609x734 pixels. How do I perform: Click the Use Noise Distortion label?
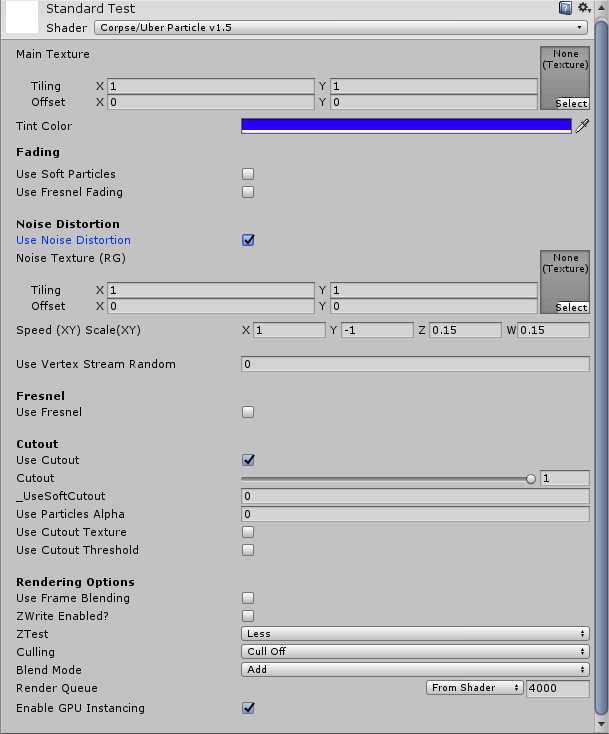(x=73, y=240)
